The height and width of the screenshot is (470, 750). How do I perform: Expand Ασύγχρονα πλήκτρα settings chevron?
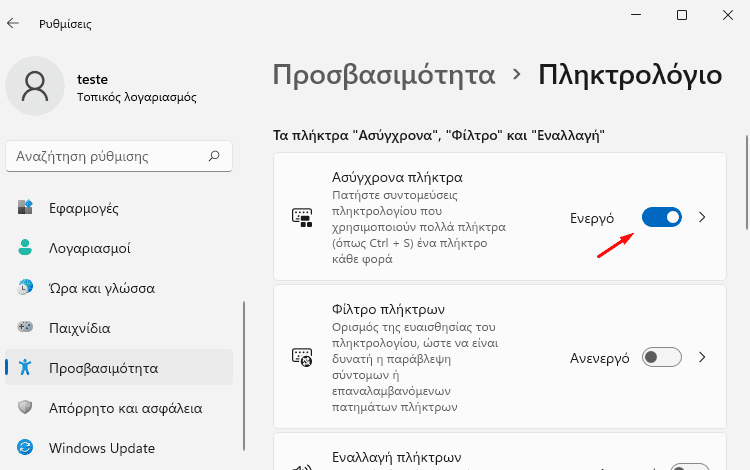tap(702, 217)
